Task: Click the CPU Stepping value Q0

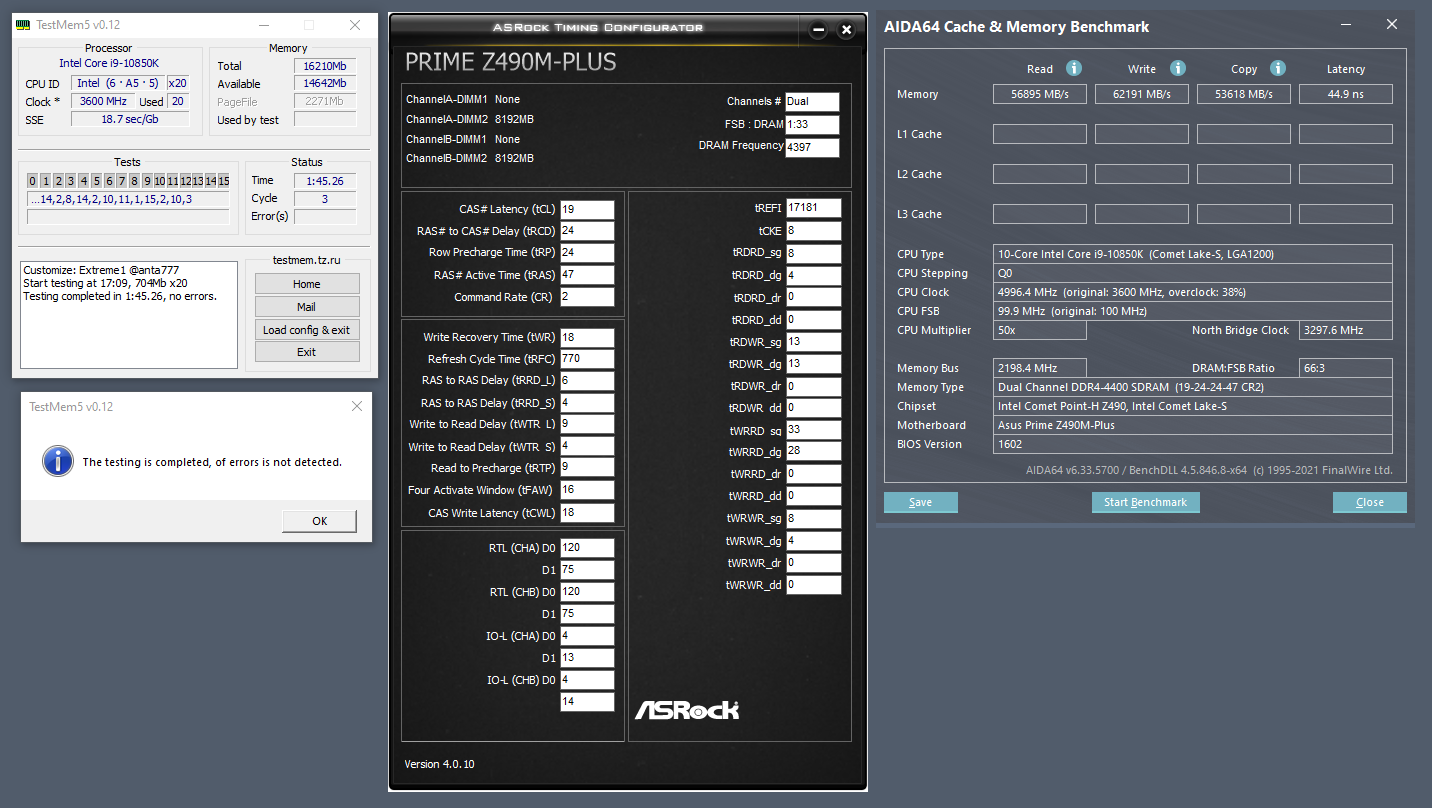Action: [x=1193, y=273]
